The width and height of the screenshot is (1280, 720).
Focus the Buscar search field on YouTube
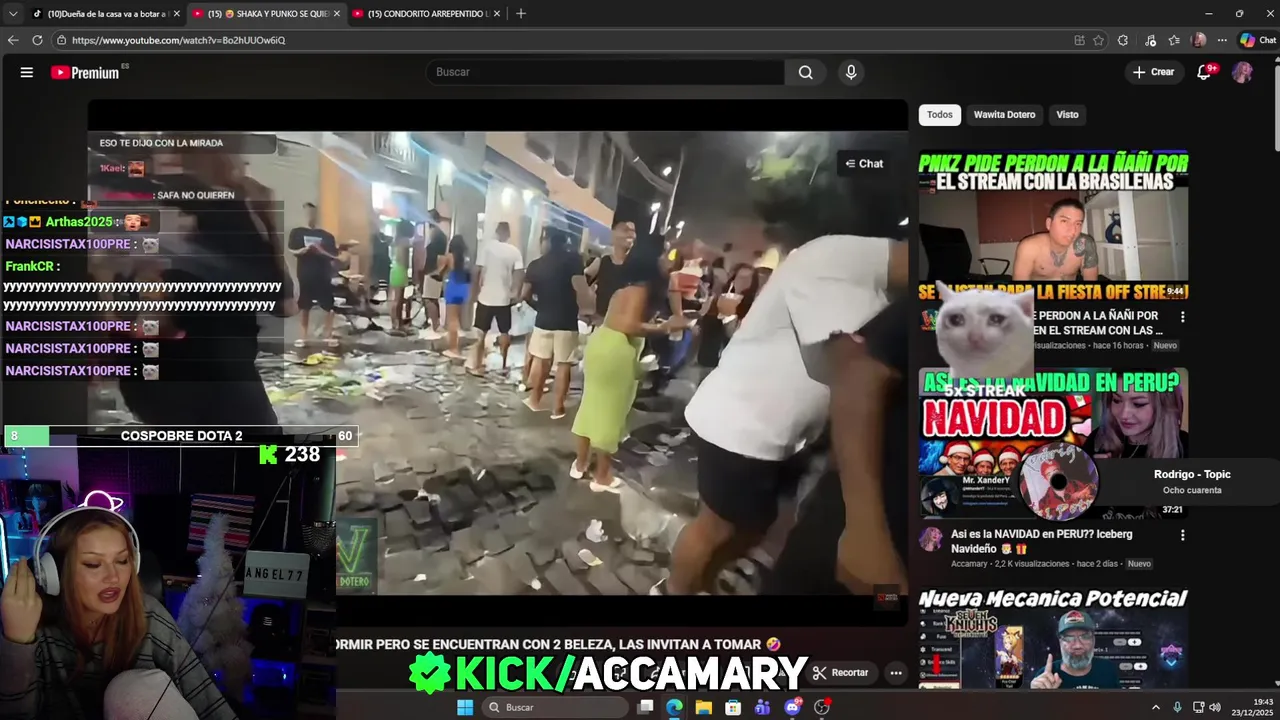click(605, 72)
